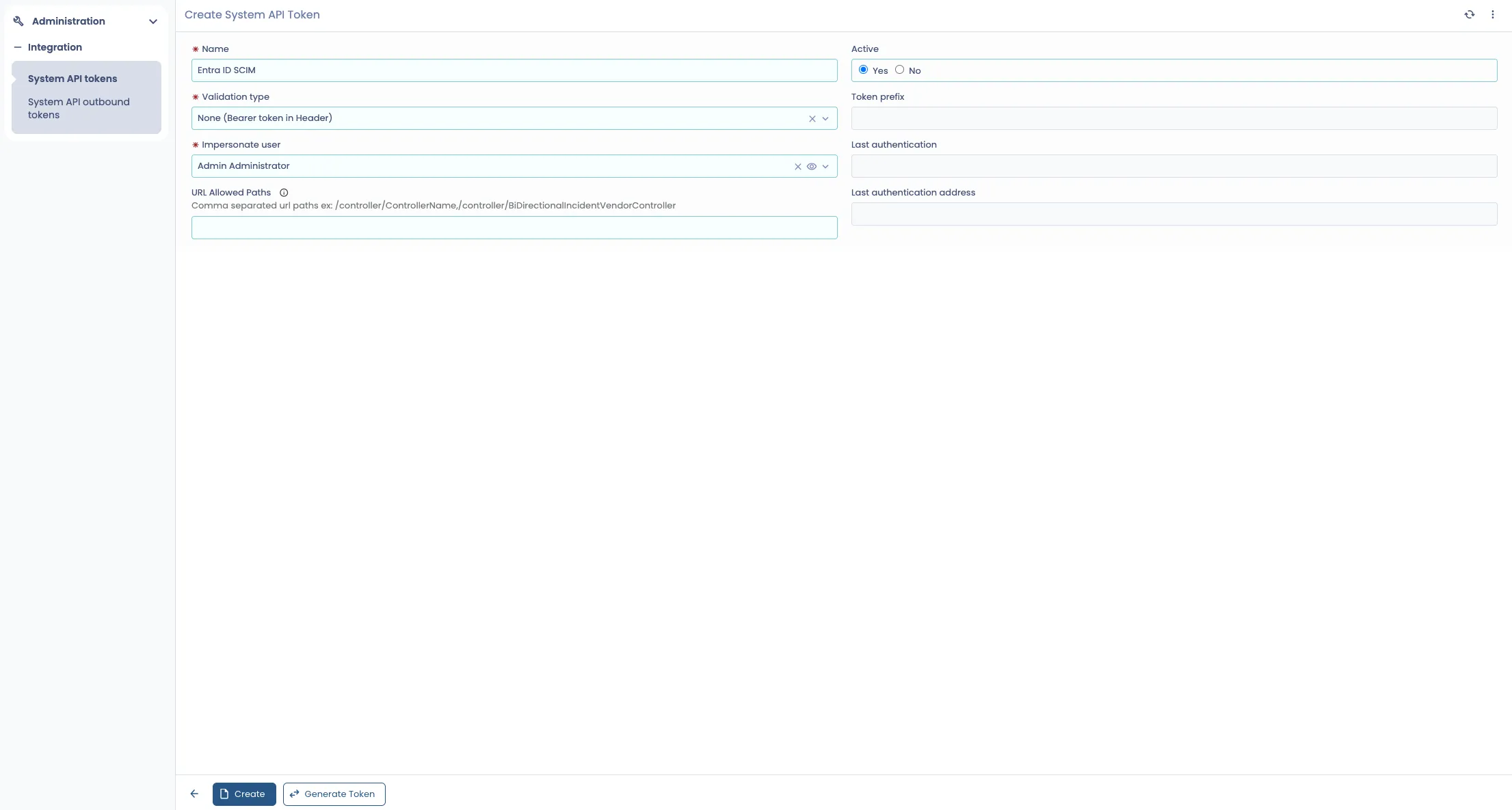
Task: Edit the Name field 'Entra ID SCIM'
Action: [x=514, y=70]
